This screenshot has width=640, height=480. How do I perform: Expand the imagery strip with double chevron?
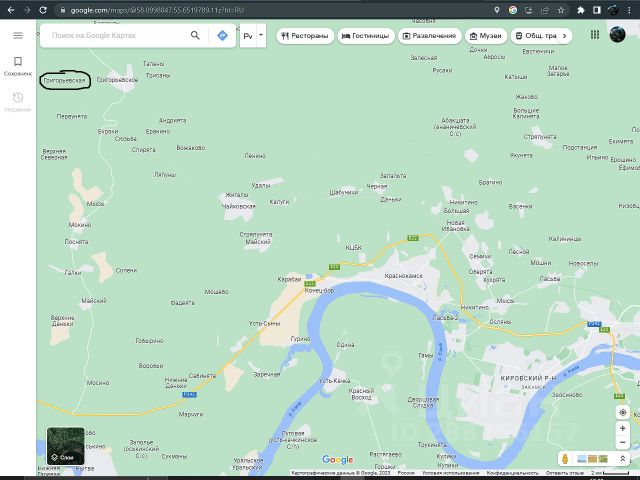(x=622, y=458)
